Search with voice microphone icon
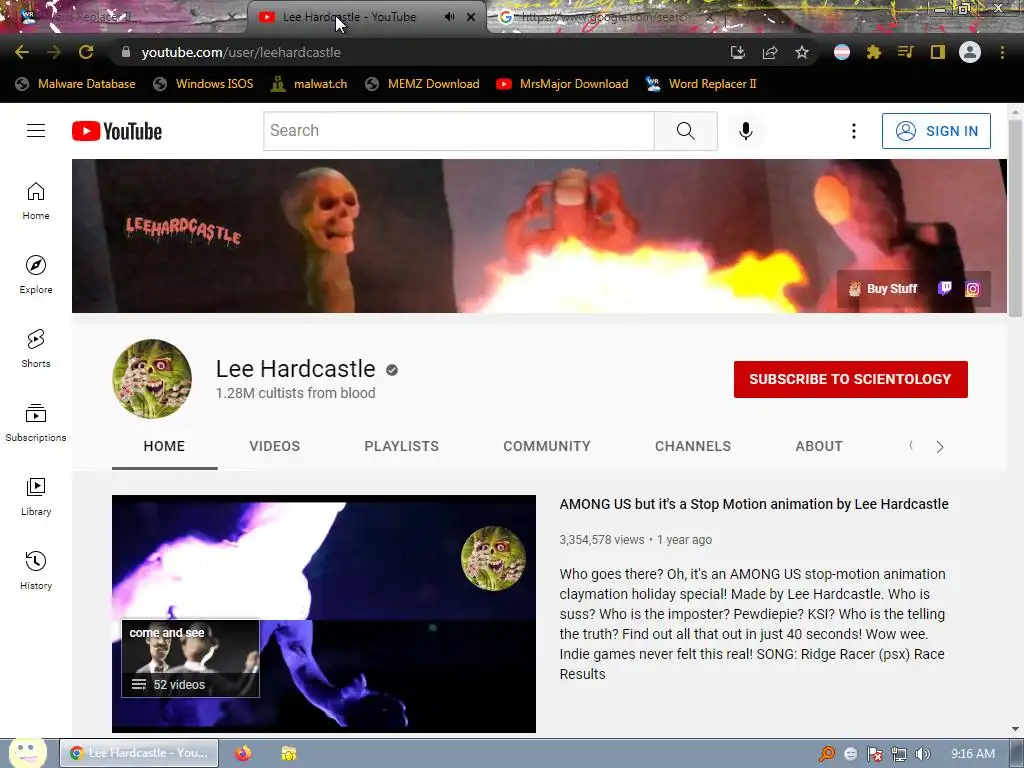 click(746, 131)
